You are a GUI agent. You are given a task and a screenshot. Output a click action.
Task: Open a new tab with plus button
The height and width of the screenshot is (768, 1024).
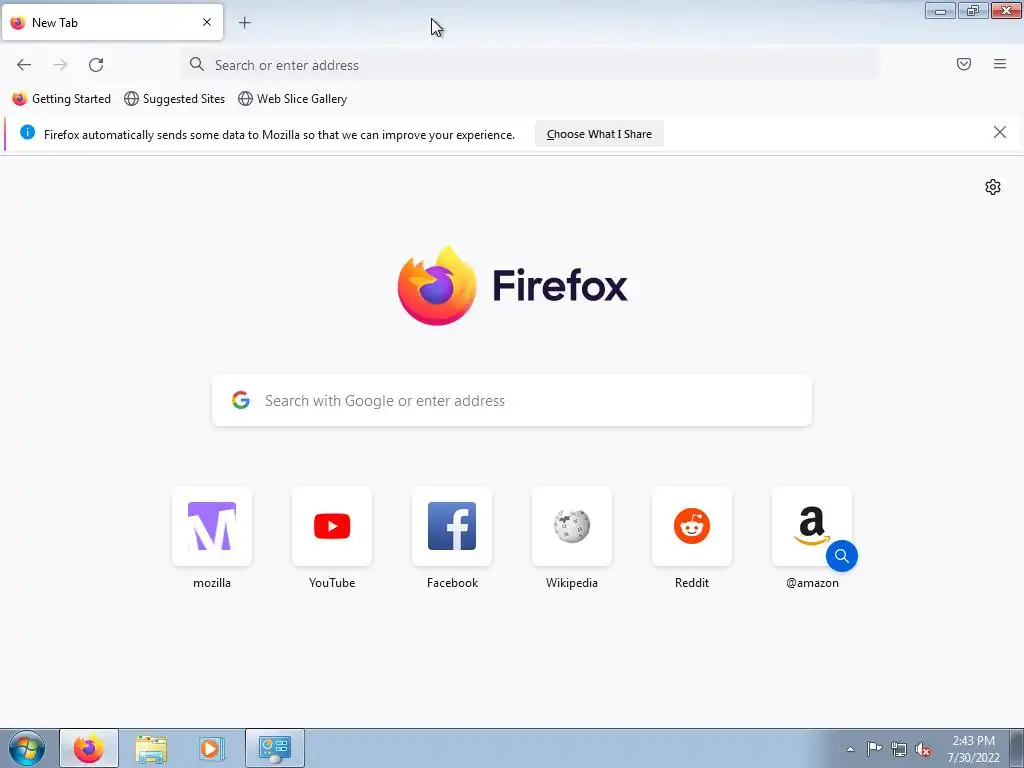click(244, 23)
